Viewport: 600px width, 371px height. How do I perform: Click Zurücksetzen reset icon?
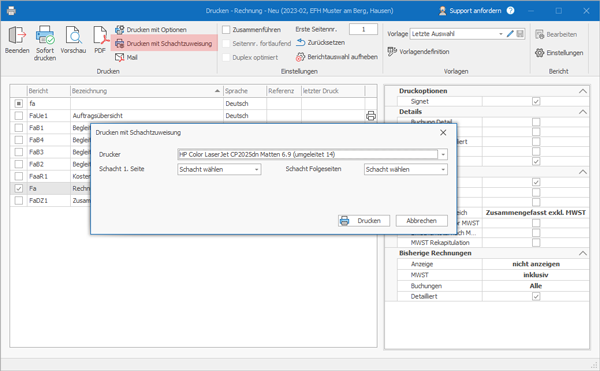click(300, 42)
